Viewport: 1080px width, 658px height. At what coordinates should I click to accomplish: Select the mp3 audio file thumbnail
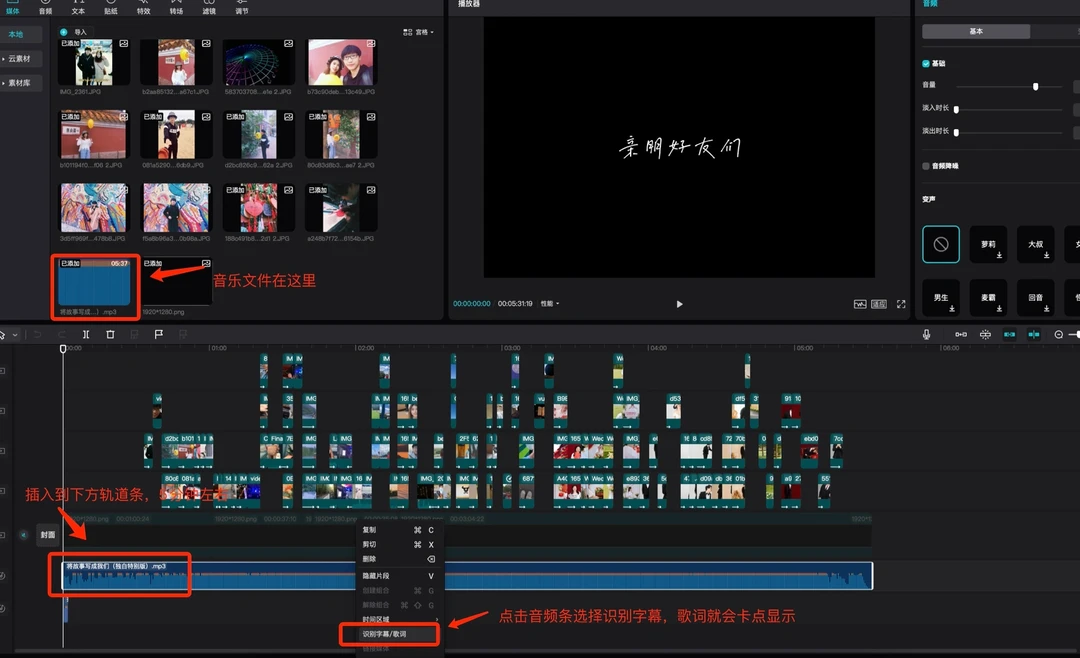(x=94, y=282)
